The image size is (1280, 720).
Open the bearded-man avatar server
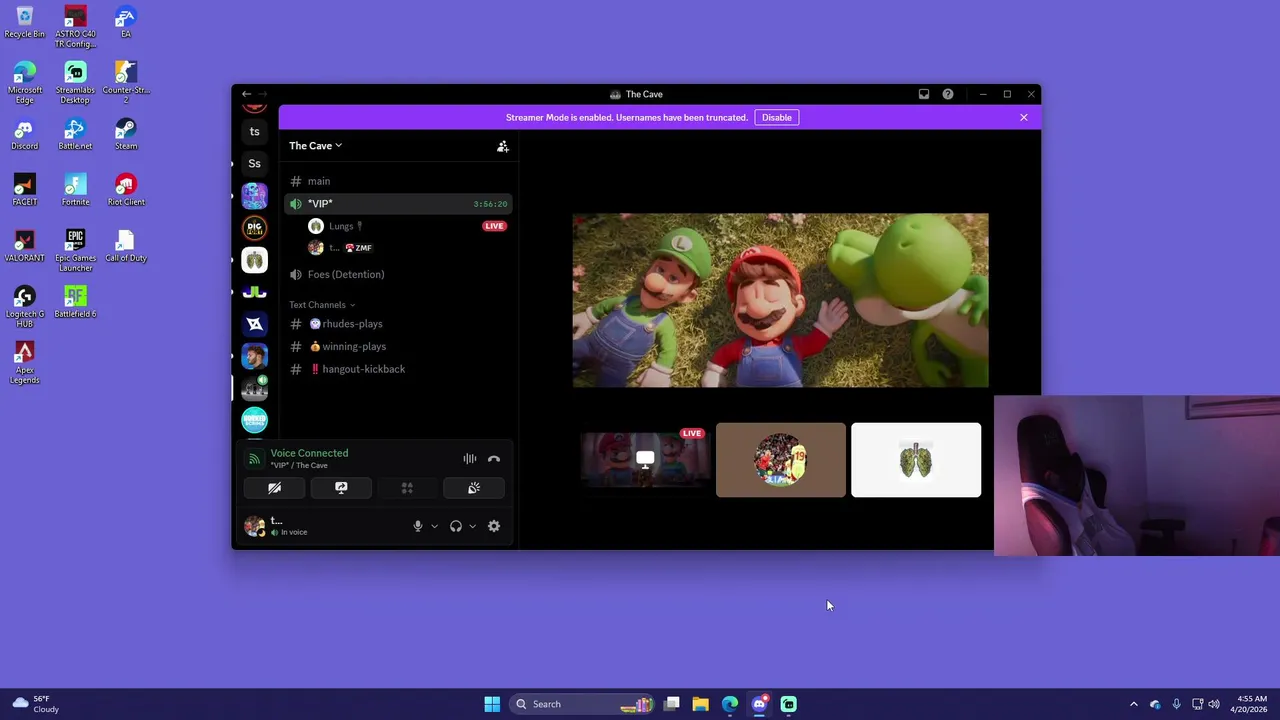point(254,356)
